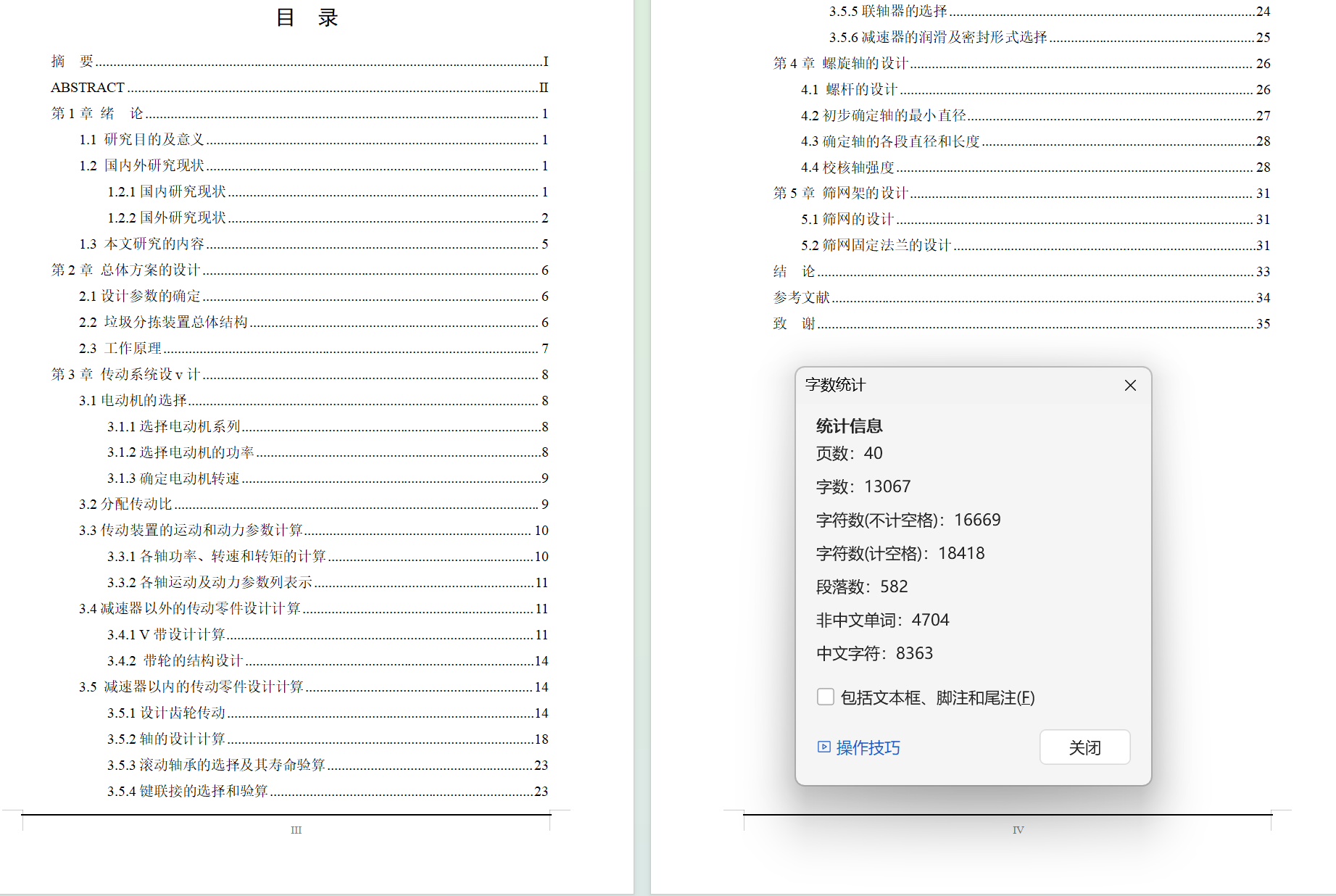Click the ABSTRACT contents entry
Viewport: 1336px width, 896px height.
click(299, 88)
